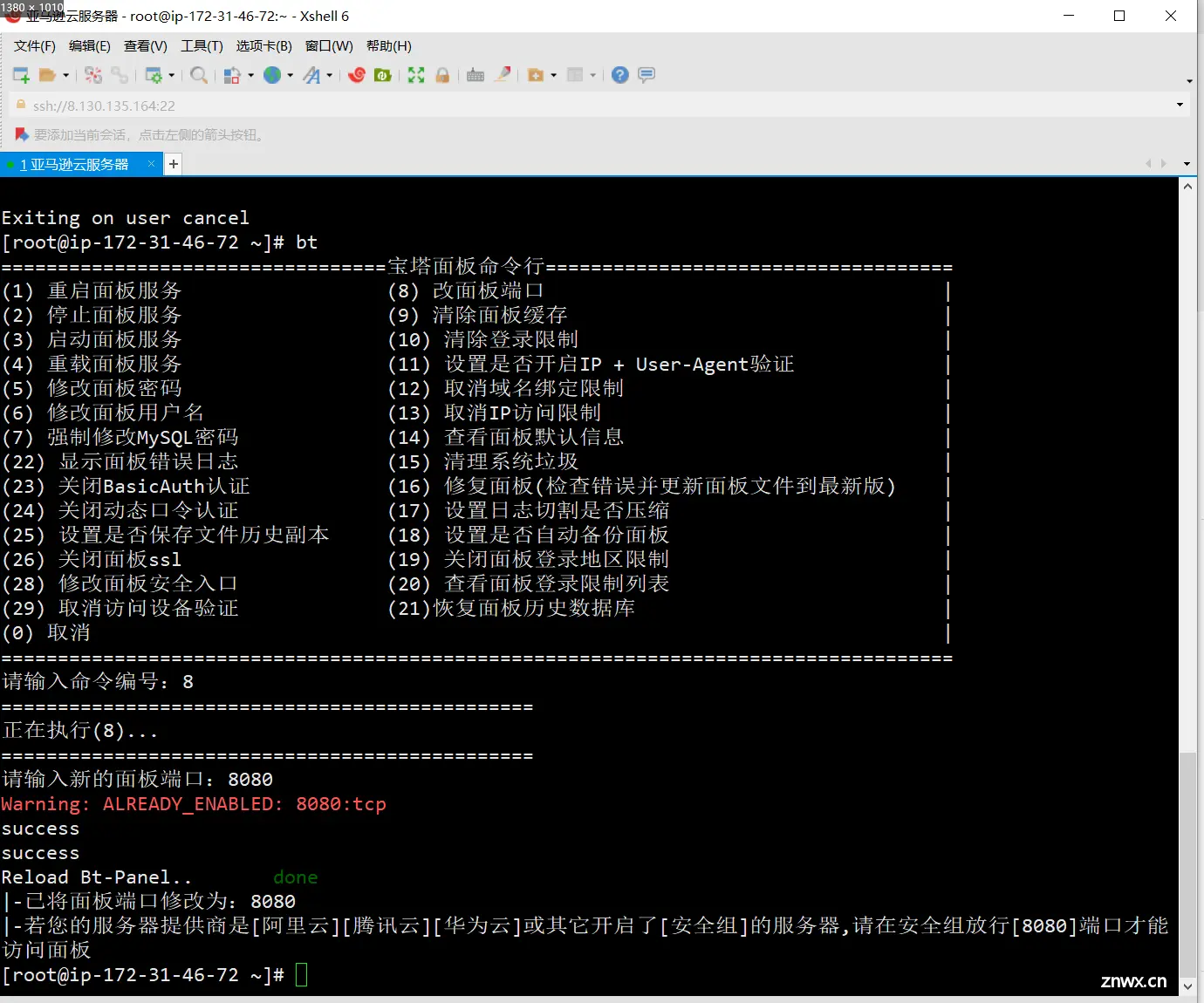Click the Encoding globe icon
Image resolution: width=1204 pixels, height=1003 pixels.
(272, 75)
